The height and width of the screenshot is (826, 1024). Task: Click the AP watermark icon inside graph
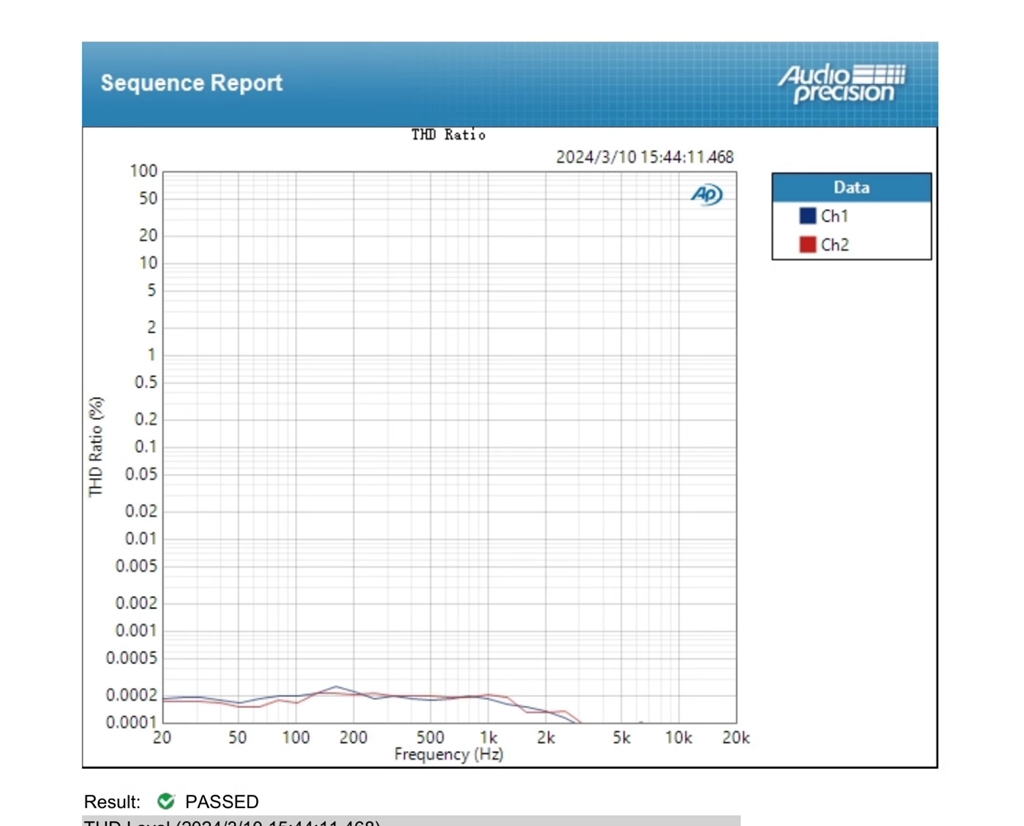(x=706, y=195)
